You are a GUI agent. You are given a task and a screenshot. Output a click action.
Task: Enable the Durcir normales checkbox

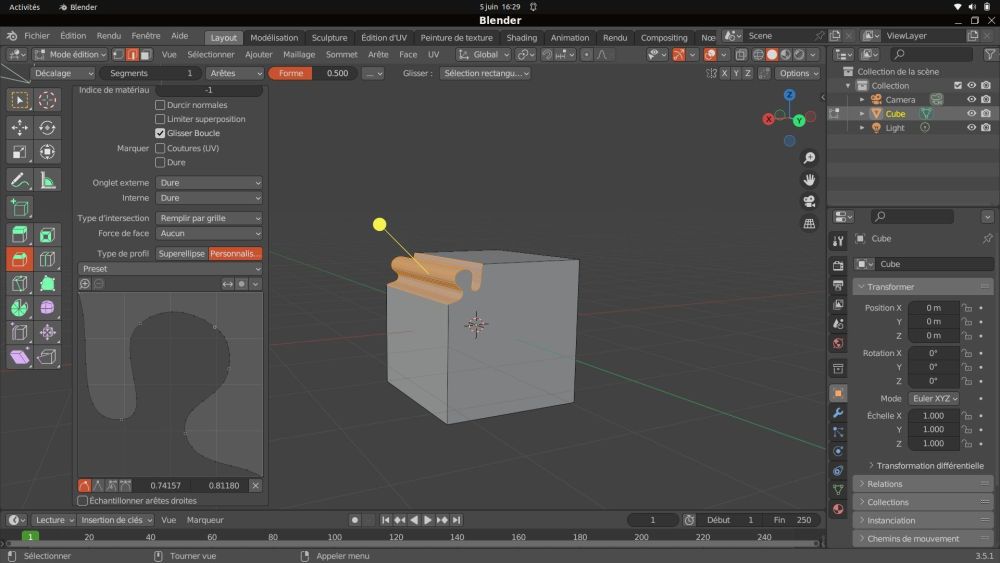tap(160, 105)
